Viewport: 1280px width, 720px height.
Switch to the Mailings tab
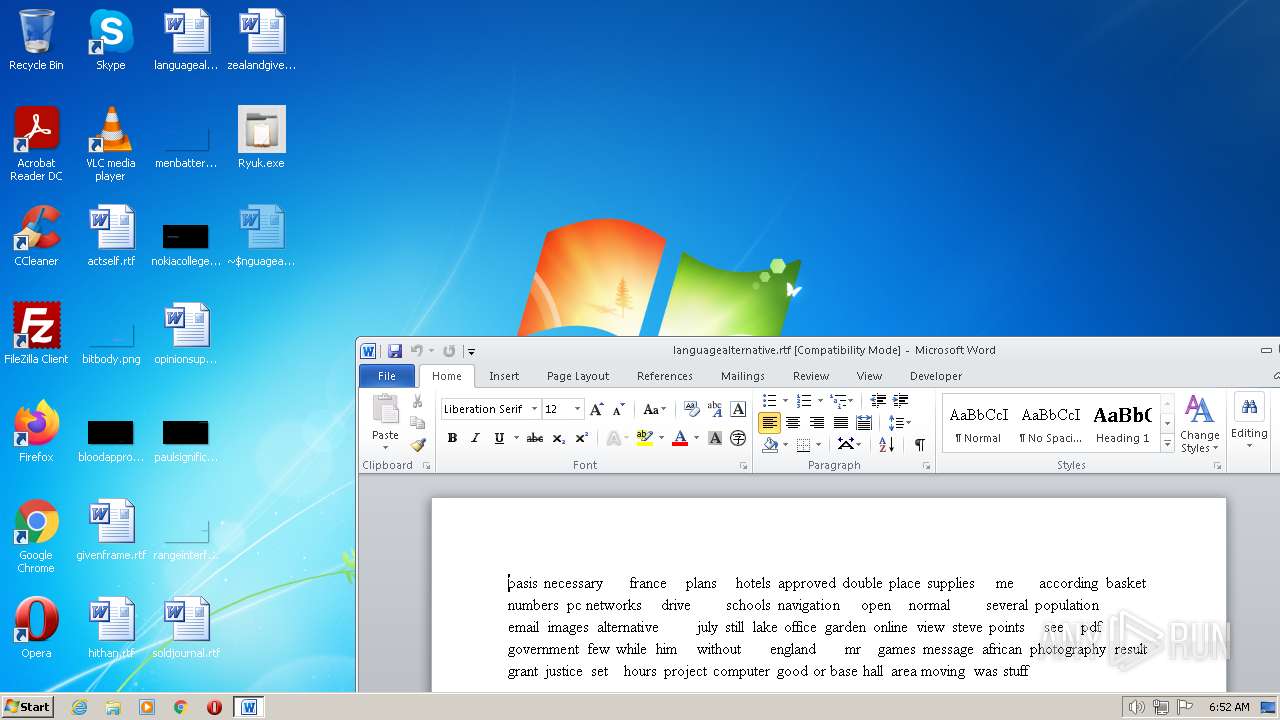click(743, 376)
